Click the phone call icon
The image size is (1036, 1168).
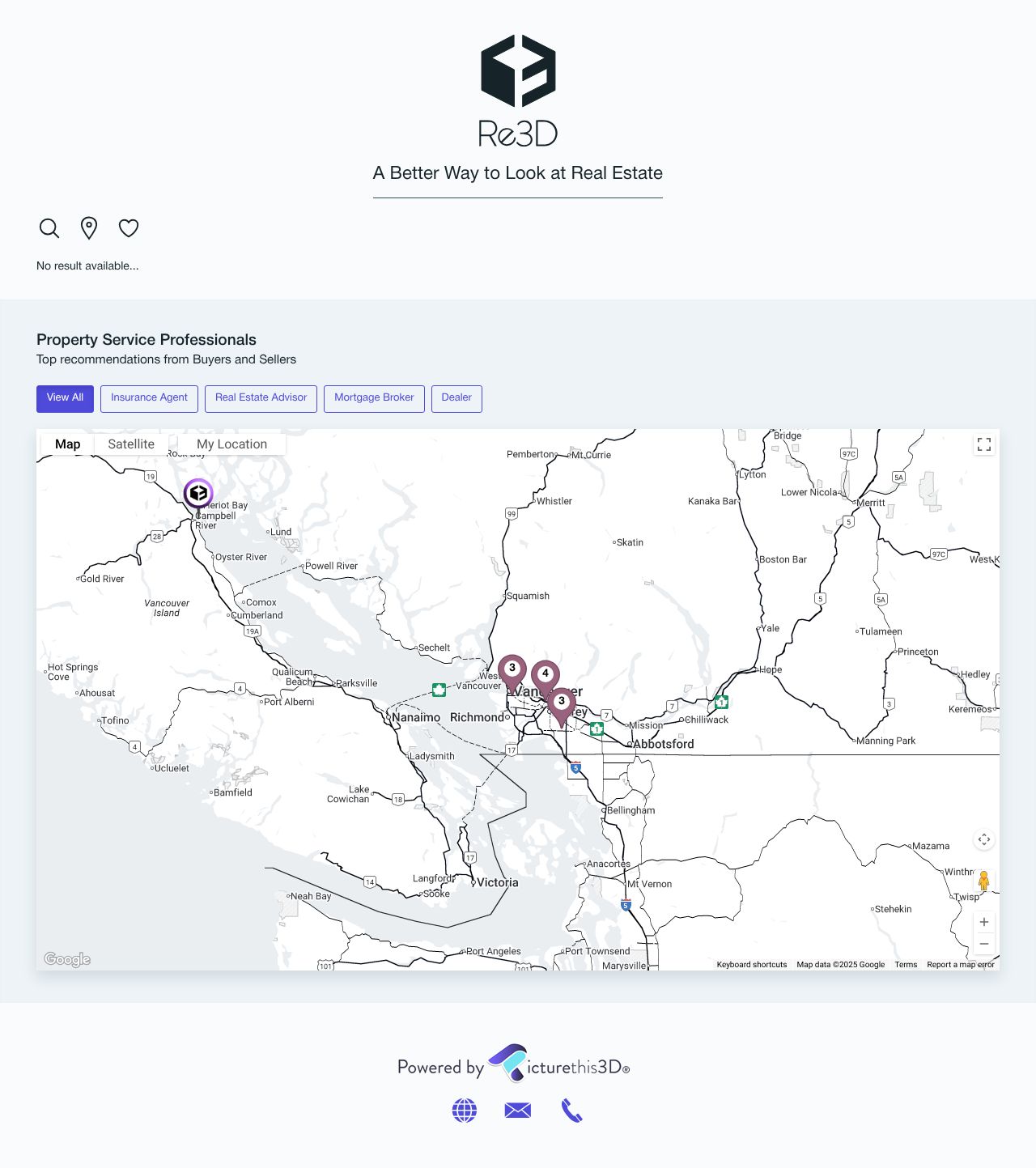[x=572, y=1111]
